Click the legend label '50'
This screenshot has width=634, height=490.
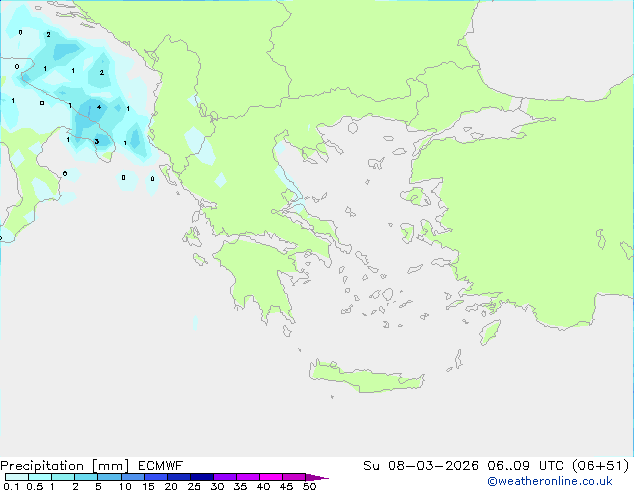point(310,486)
